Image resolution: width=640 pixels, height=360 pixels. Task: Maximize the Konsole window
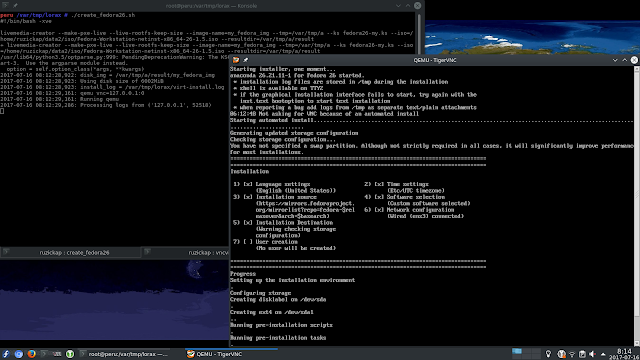(x=408, y=5)
